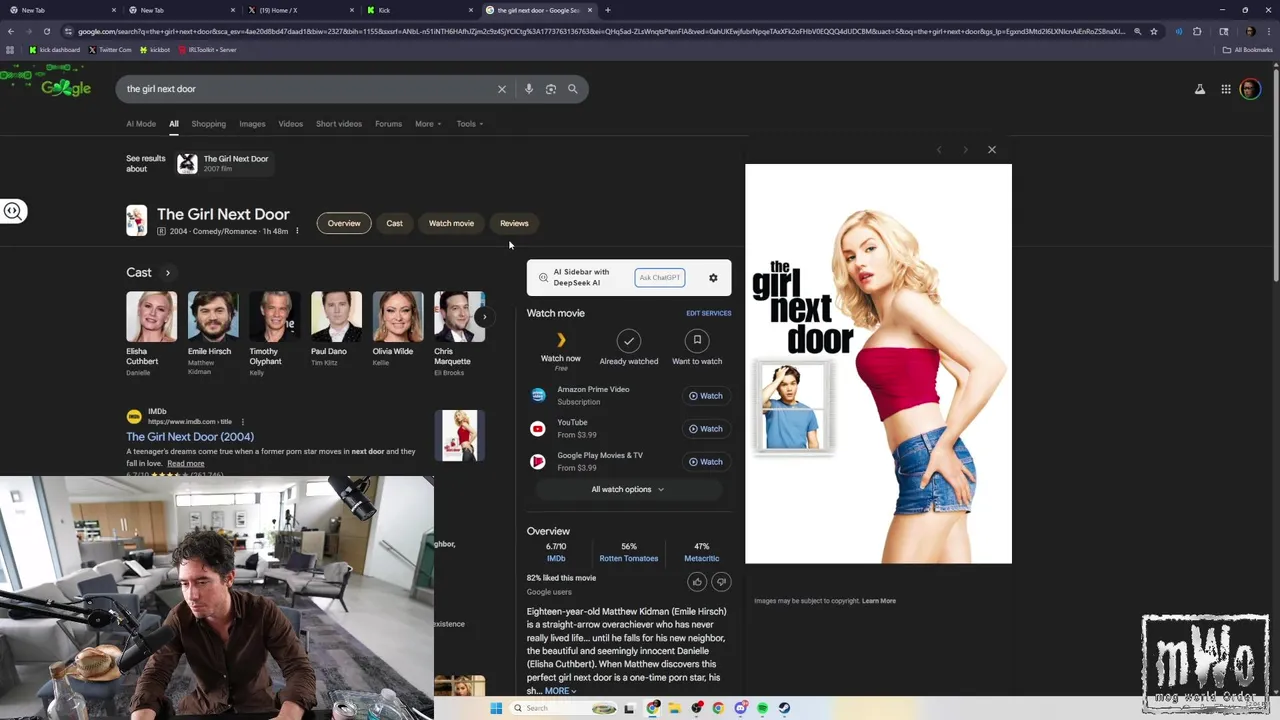Image resolution: width=1280 pixels, height=720 pixels.
Task: Open the Google apps grid
Action: tap(1226, 89)
